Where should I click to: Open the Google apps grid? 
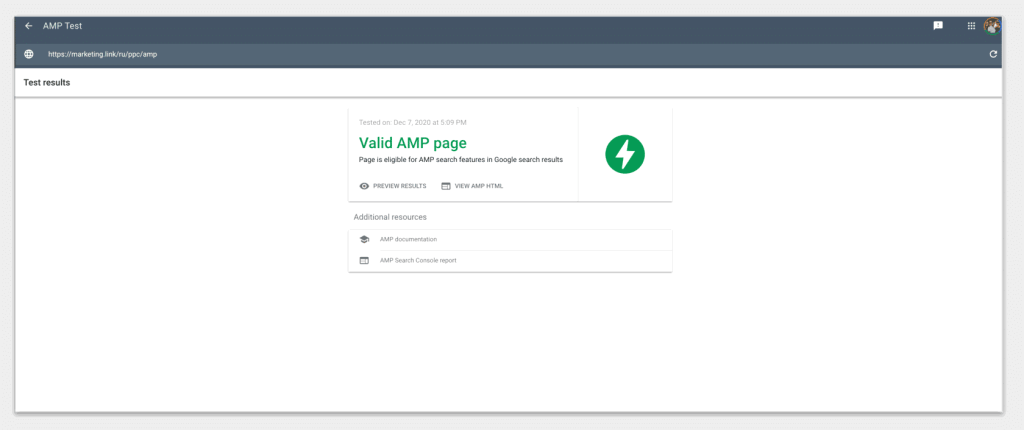coord(971,26)
